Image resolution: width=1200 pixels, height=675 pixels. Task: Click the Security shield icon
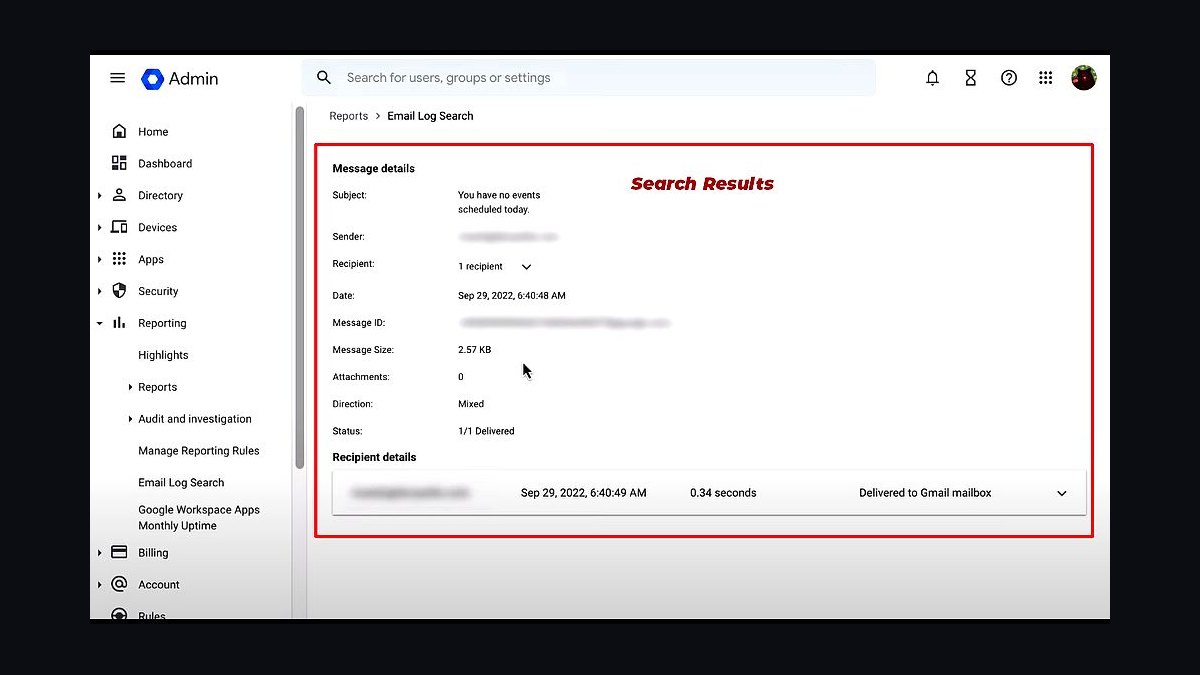119,291
